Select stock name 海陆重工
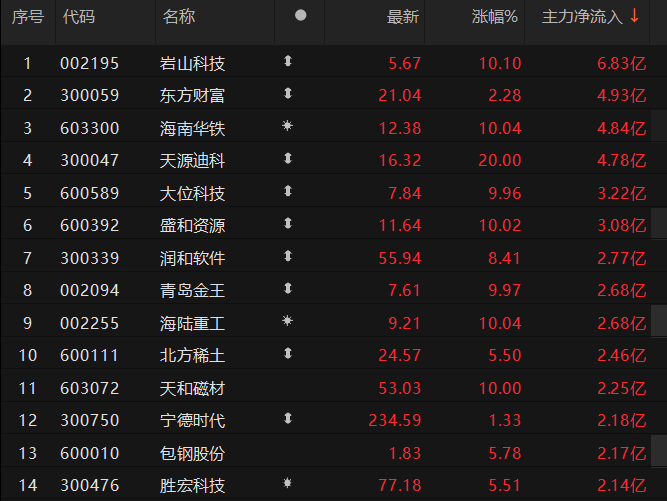The width and height of the screenshot is (667, 501). [x=192, y=323]
